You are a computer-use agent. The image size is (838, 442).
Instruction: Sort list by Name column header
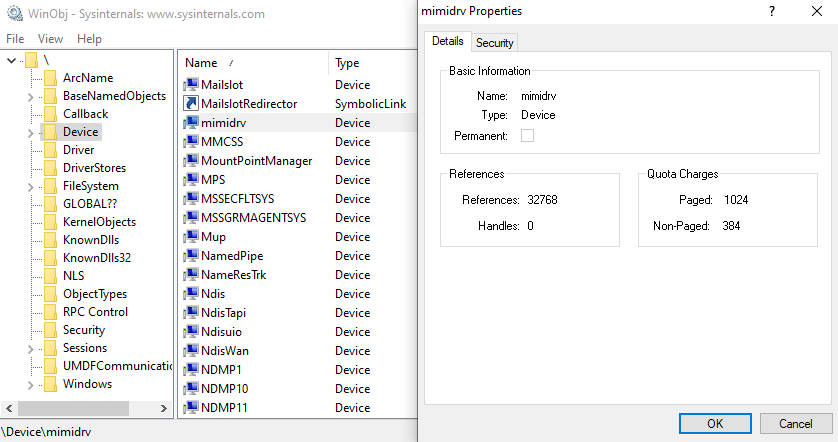tap(253, 63)
